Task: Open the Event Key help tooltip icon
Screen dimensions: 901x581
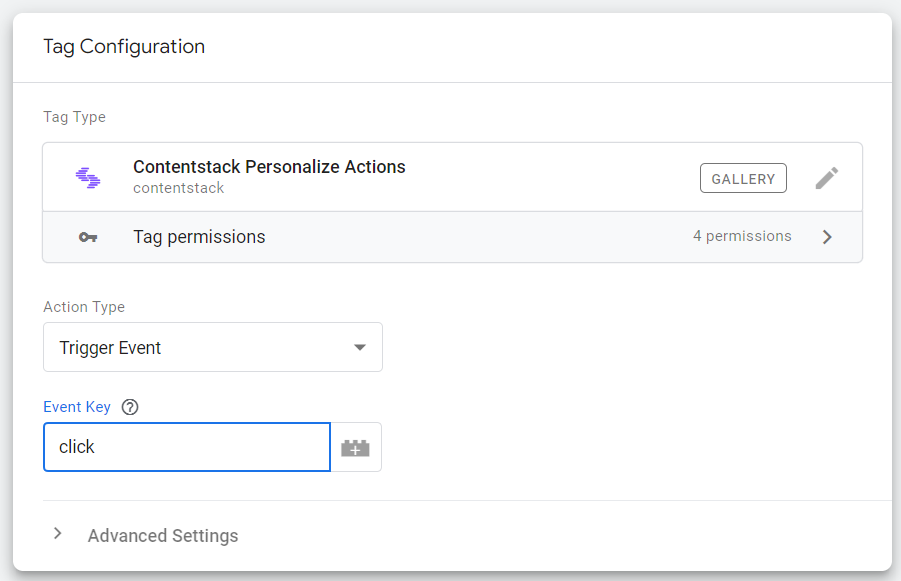Action: tap(129, 407)
